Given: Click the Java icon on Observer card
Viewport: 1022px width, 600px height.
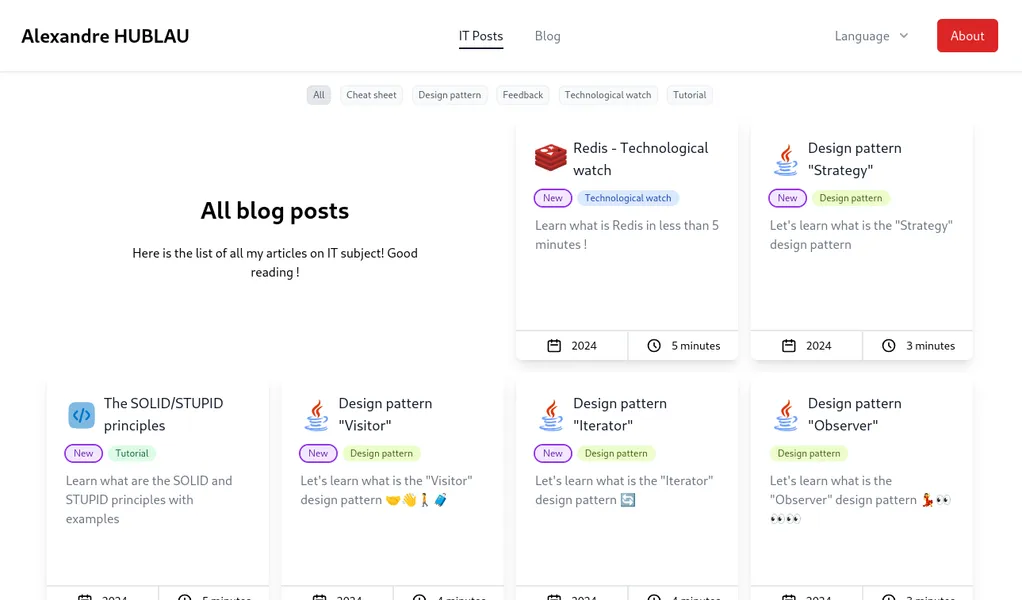Looking at the screenshot, I should click(x=785, y=415).
